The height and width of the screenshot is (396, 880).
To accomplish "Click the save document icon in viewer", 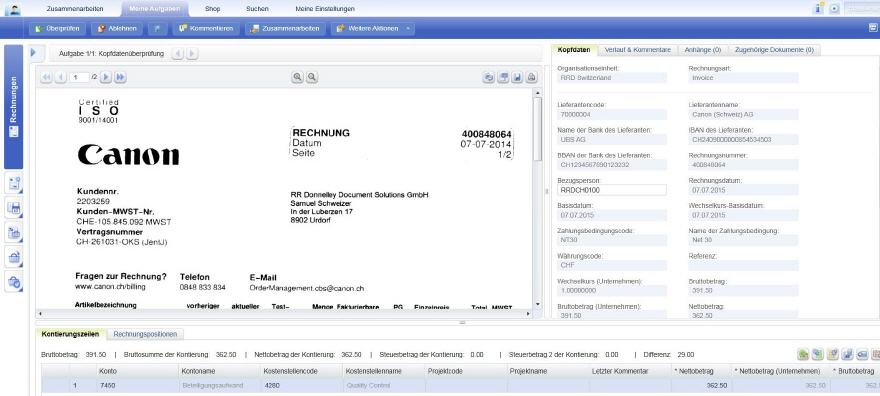I will point(517,77).
